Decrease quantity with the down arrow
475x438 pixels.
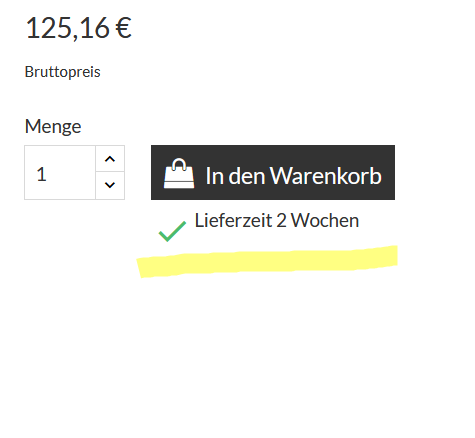tap(110, 185)
